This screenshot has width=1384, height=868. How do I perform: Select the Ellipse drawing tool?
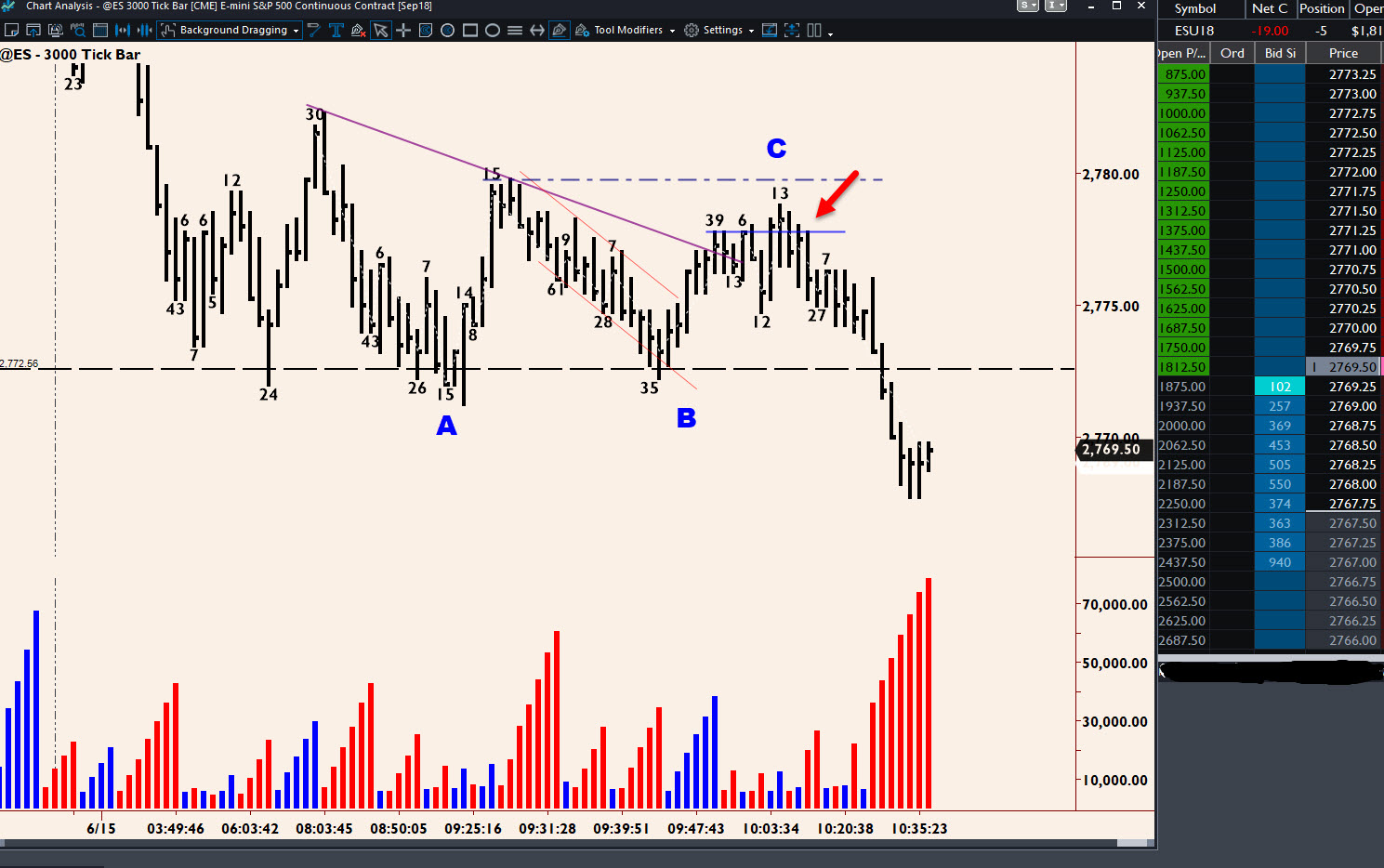(493, 31)
